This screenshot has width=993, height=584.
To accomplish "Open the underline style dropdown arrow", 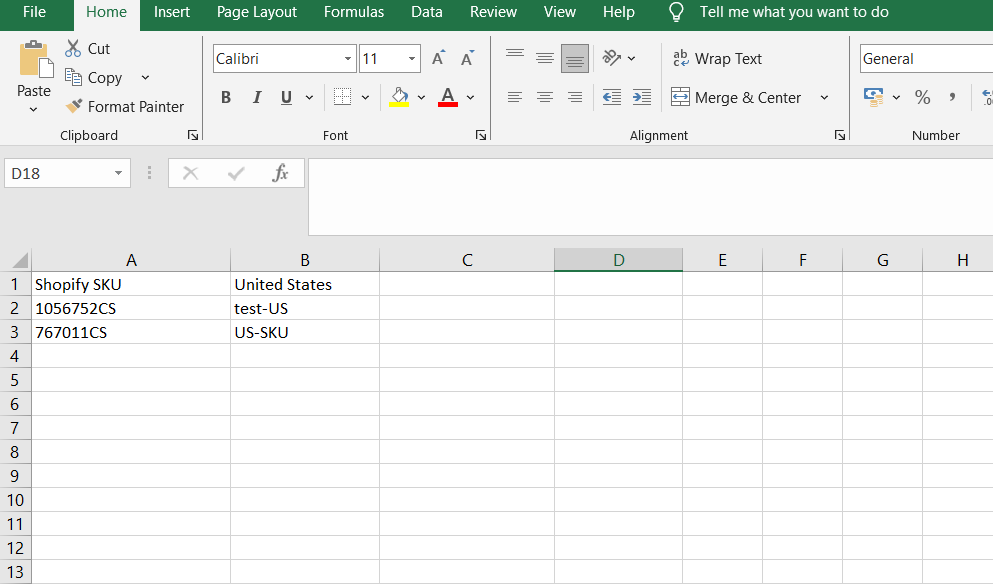I will coord(309,98).
